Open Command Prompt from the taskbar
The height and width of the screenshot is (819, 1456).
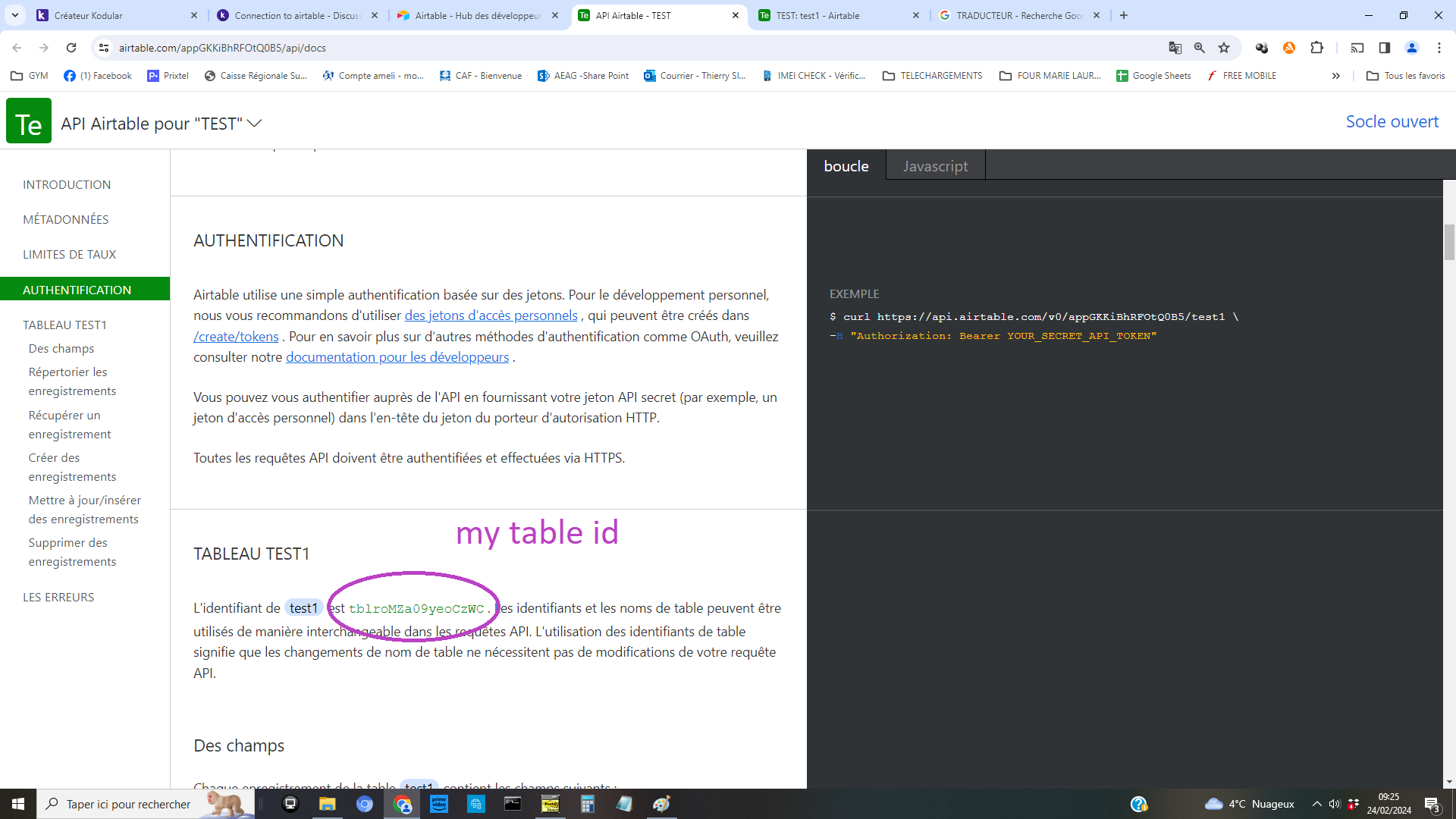(513, 804)
